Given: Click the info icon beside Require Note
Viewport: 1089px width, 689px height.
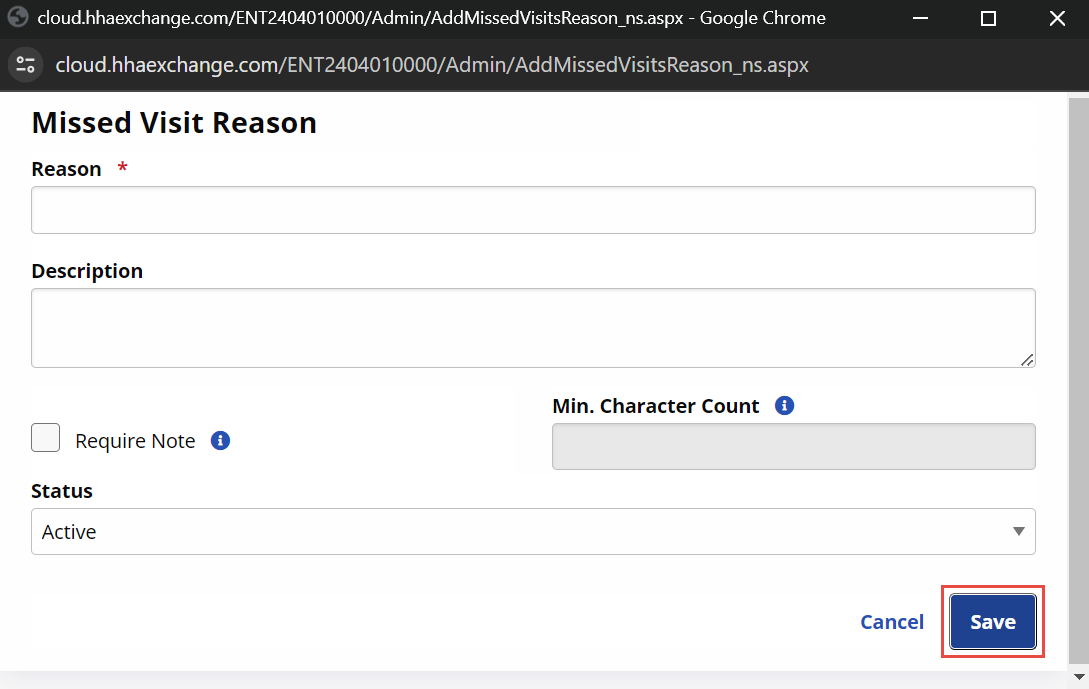Looking at the screenshot, I should [221, 440].
